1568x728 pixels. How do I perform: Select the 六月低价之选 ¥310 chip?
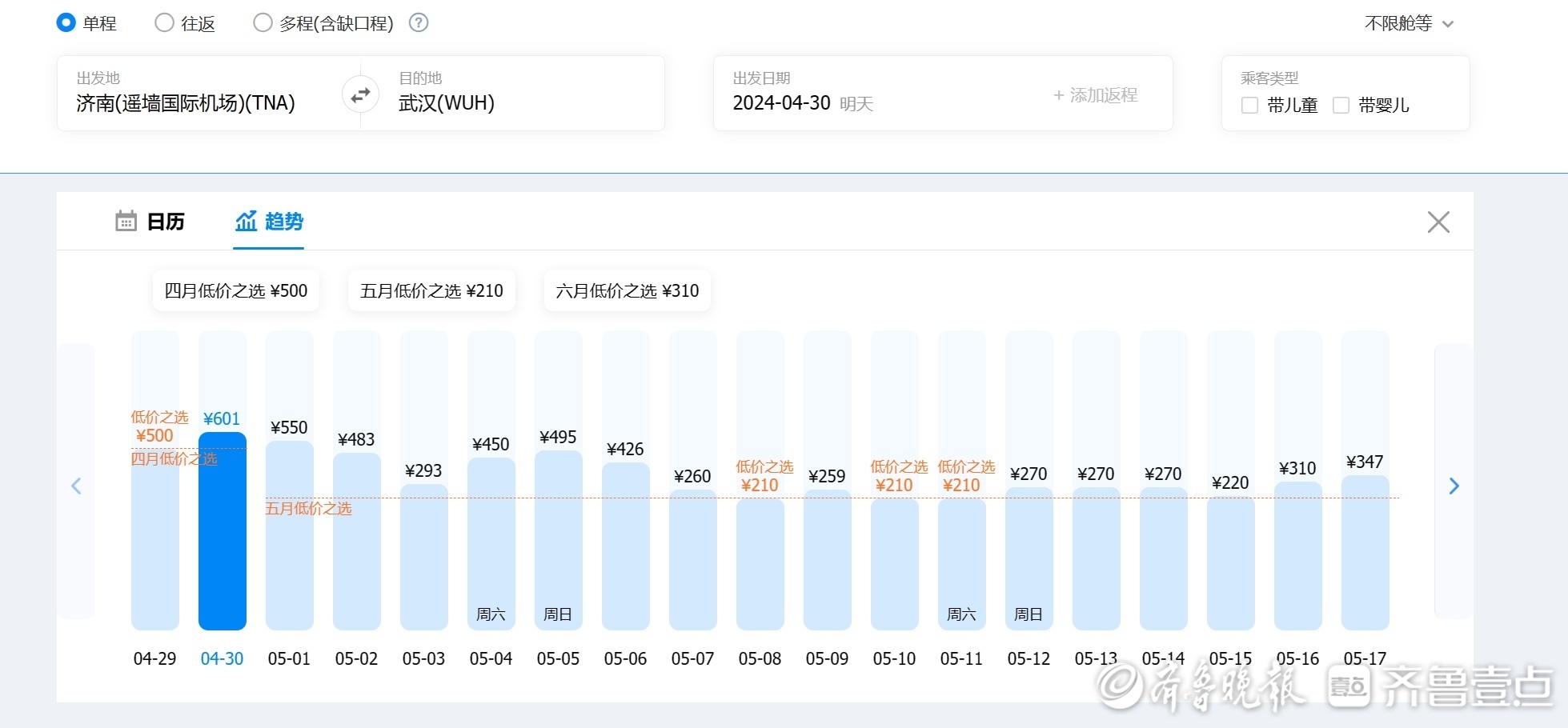(x=627, y=290)
